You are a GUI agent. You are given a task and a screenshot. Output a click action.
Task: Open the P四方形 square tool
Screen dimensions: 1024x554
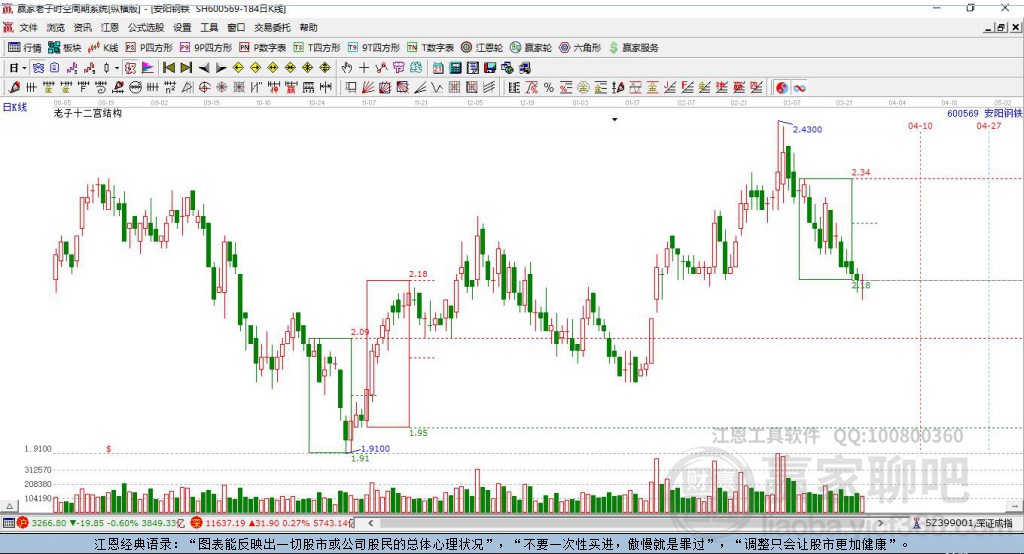pos(149,48)
